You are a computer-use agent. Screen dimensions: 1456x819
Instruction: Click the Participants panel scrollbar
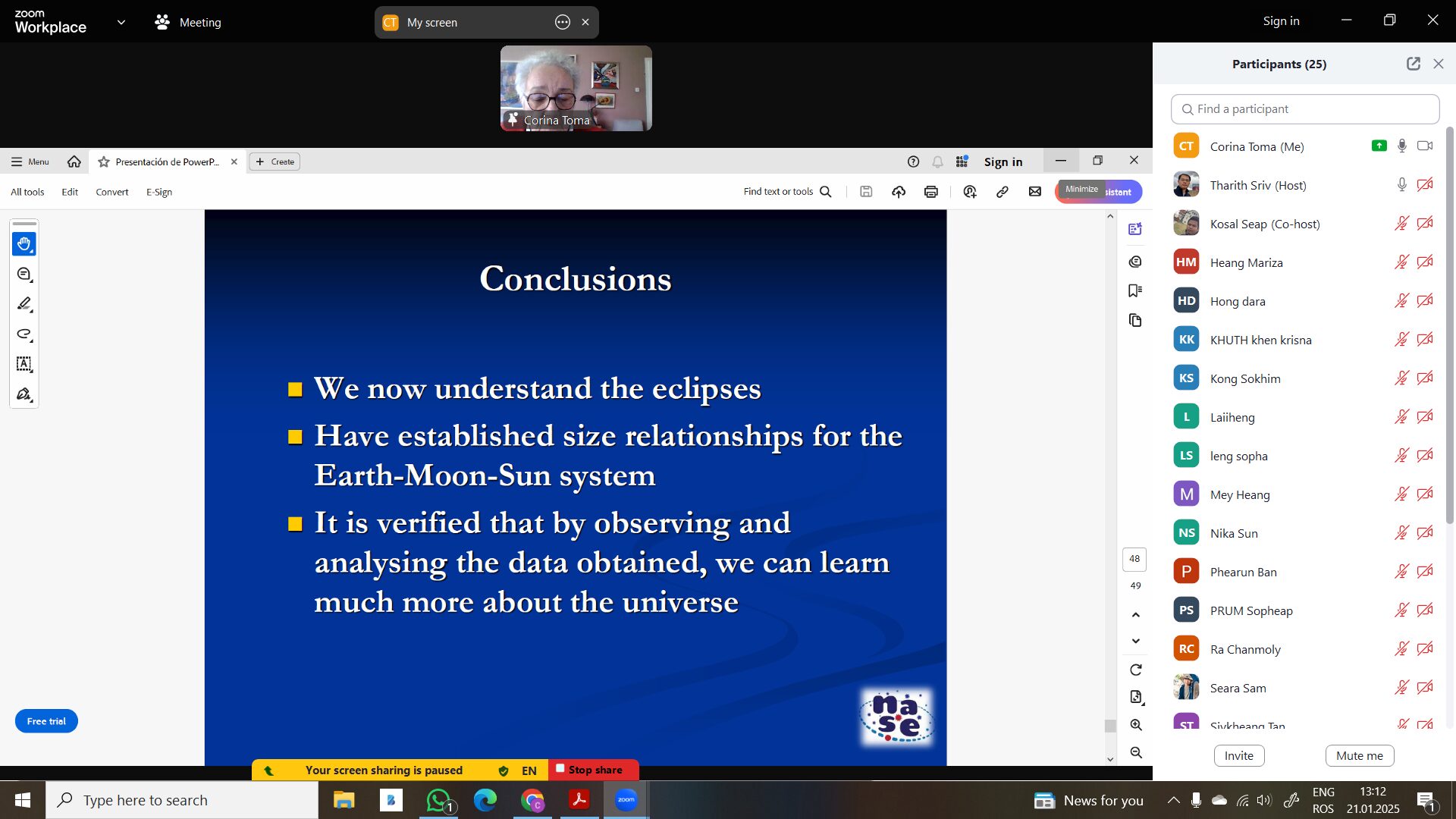(x=1450, y=326)
